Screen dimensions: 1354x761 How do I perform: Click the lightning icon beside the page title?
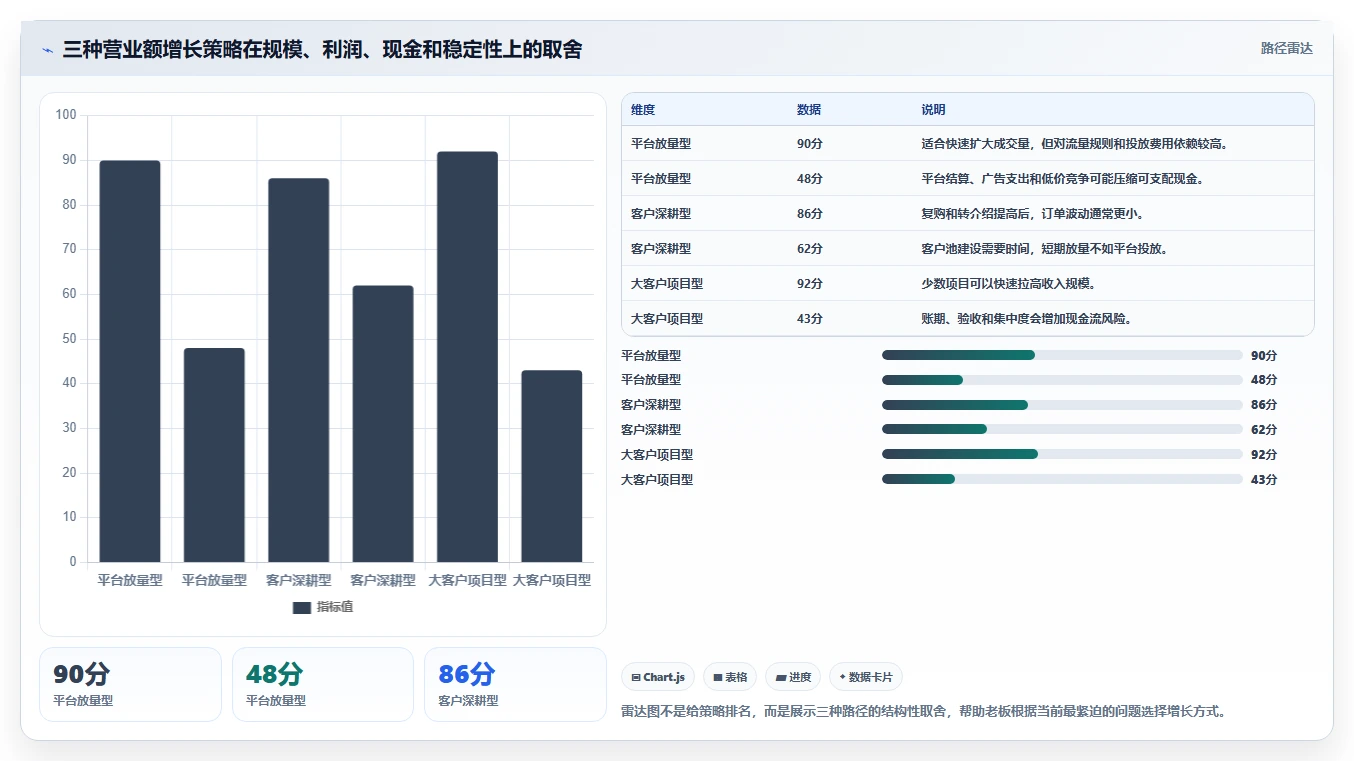pyautogui.click(x=47, y=49)
